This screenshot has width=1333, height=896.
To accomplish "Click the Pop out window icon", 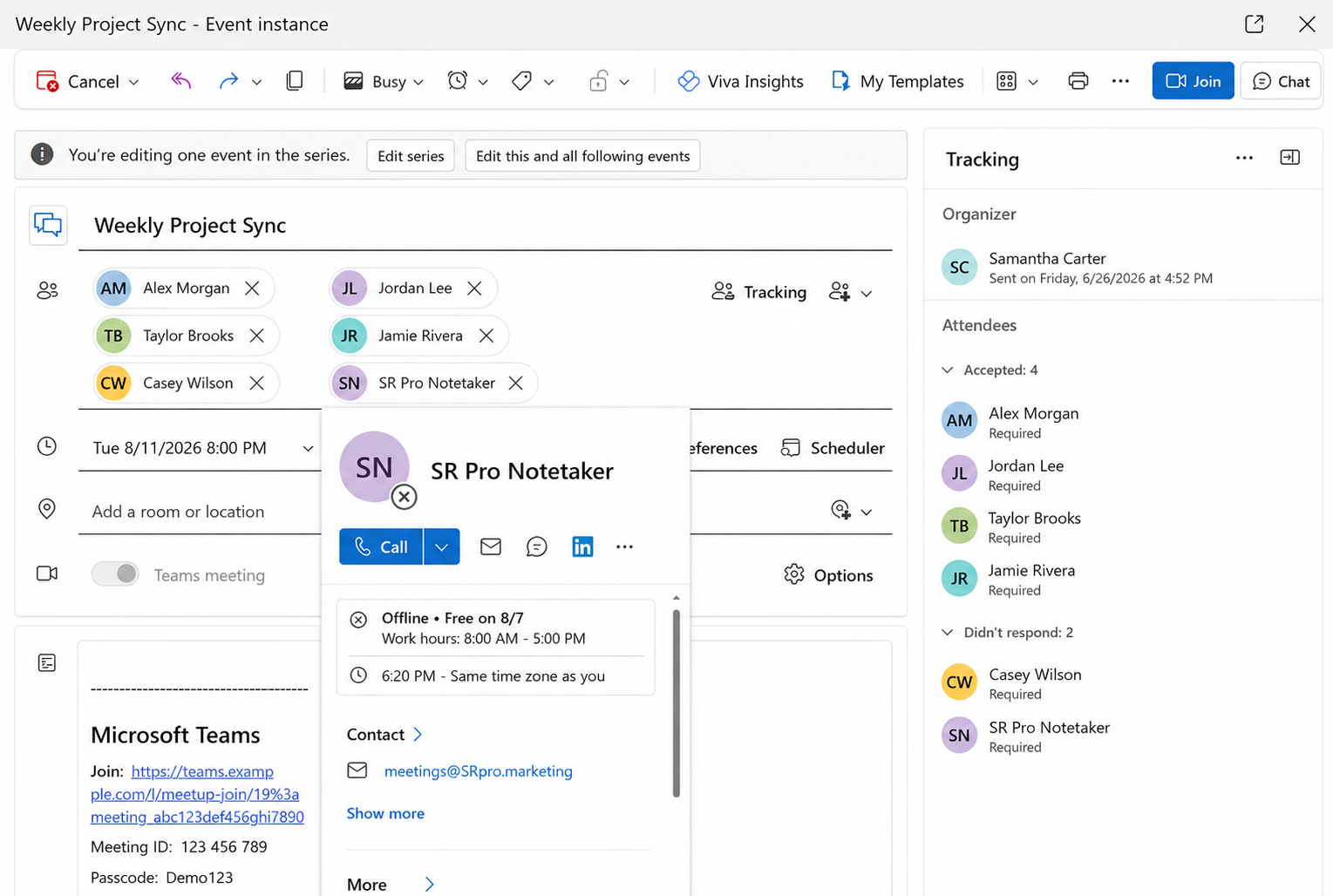I will tap(1255, 24).
